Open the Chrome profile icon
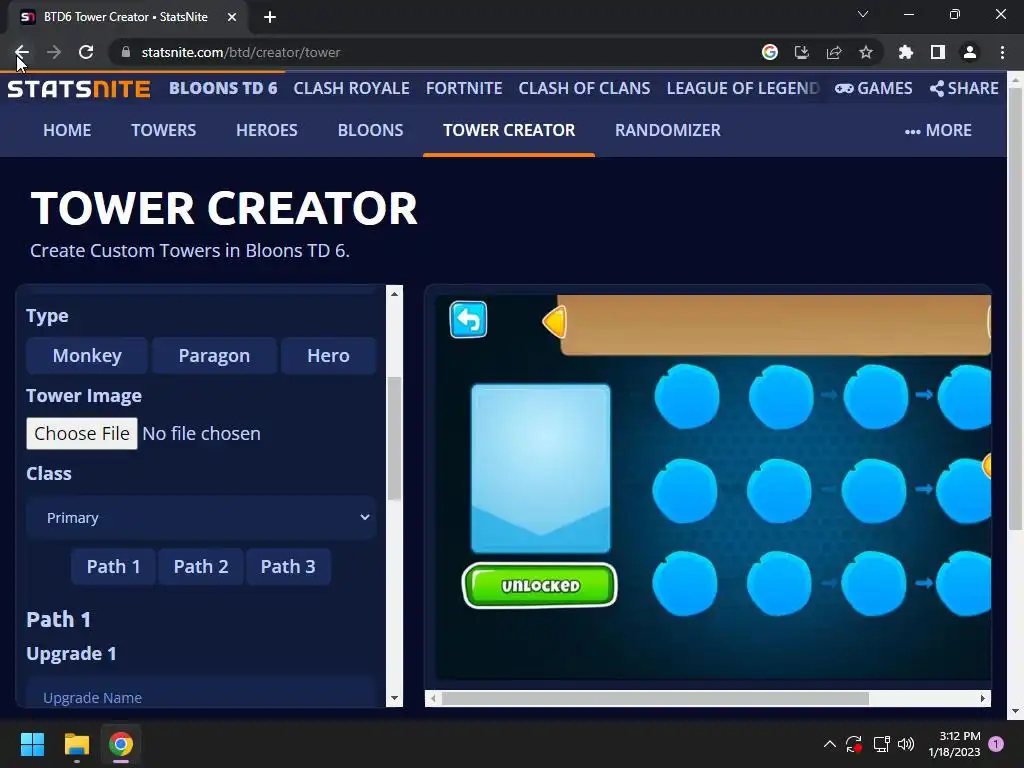This screenshot has width=1024, height=768. pos(970,52)
